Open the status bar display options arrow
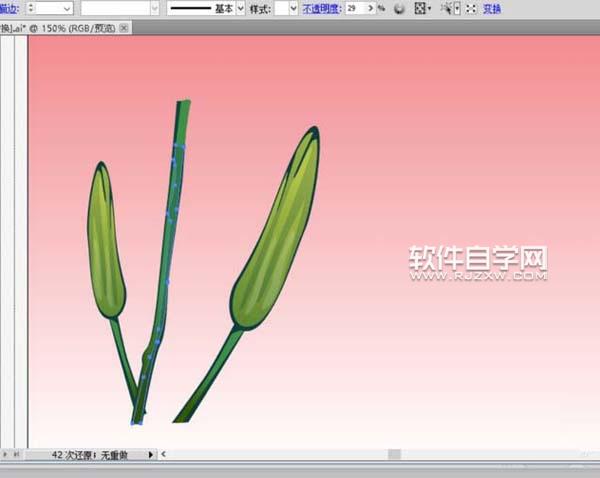 point(151,455)
